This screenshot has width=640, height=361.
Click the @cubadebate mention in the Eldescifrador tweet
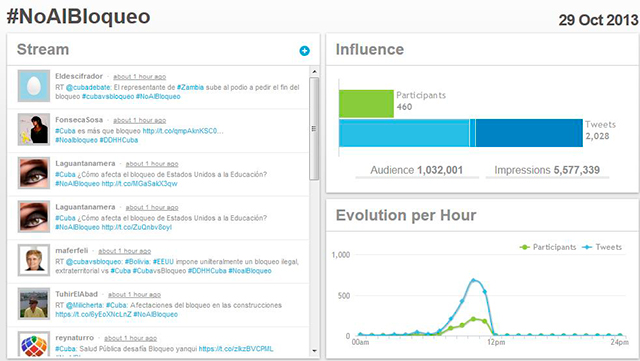click(88, 87)
